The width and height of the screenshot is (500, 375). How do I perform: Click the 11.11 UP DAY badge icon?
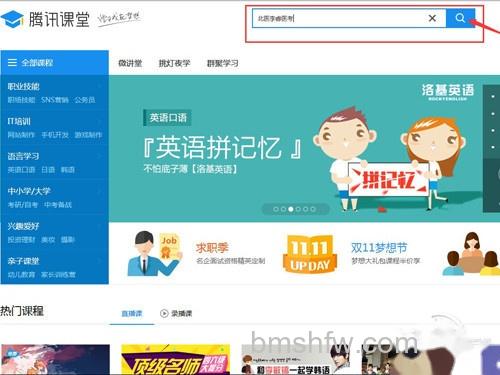tap(310, 254)
